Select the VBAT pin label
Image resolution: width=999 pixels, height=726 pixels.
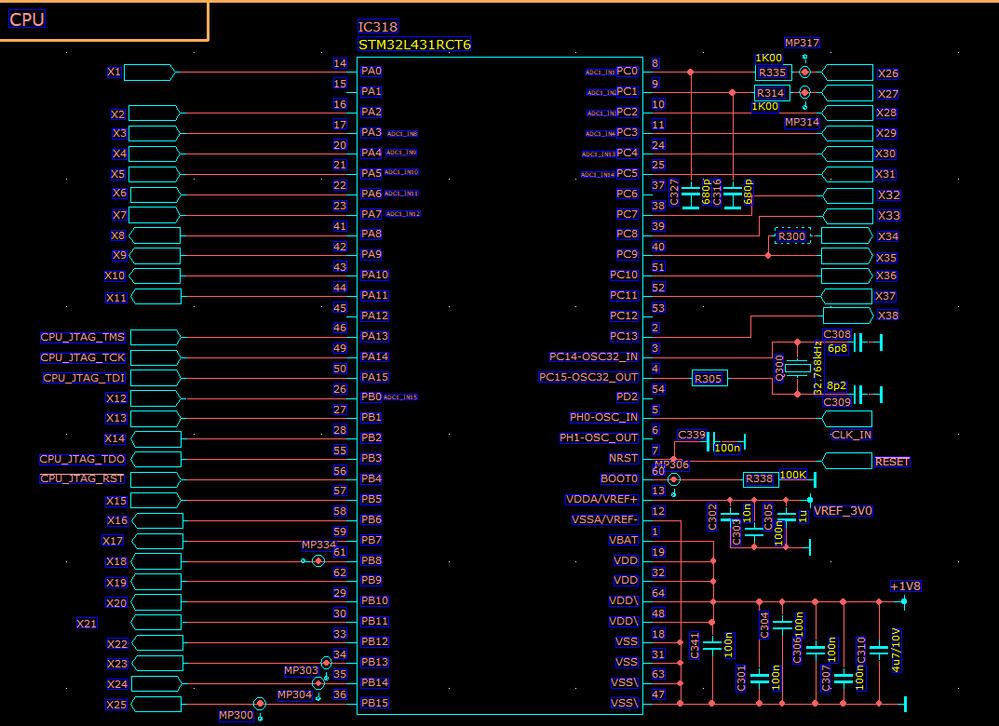[x=623, y=540]
